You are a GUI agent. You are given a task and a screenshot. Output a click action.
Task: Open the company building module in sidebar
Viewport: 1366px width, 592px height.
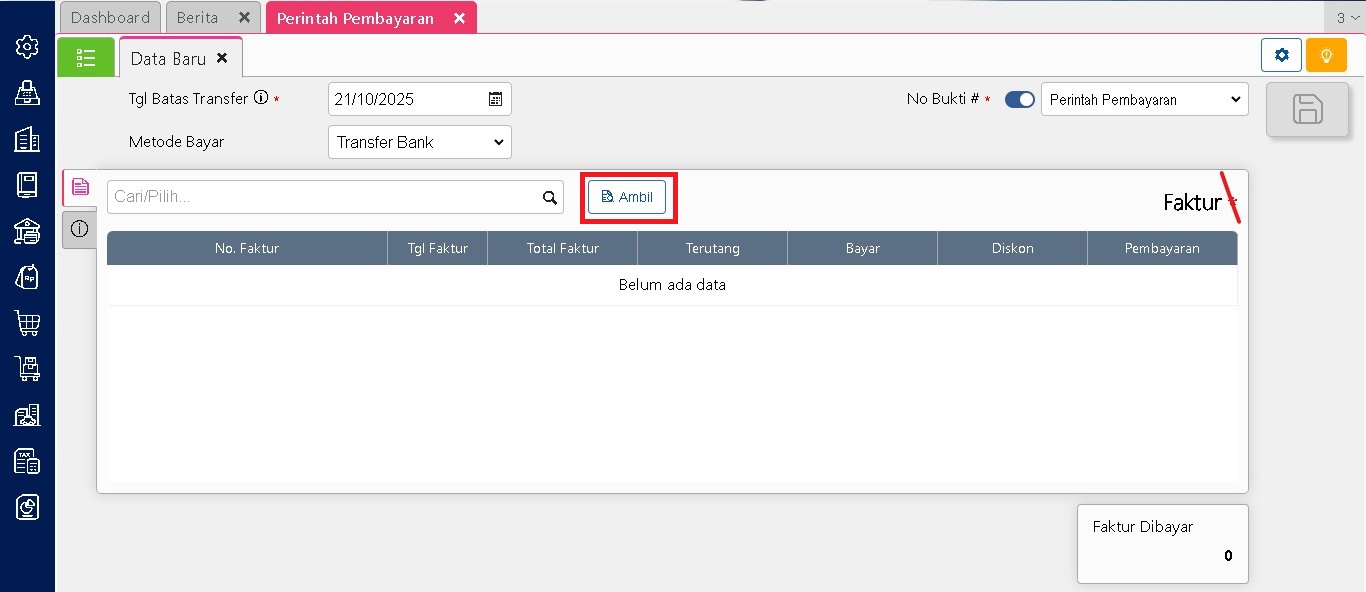pyautogui.click(x=27, y=139)
